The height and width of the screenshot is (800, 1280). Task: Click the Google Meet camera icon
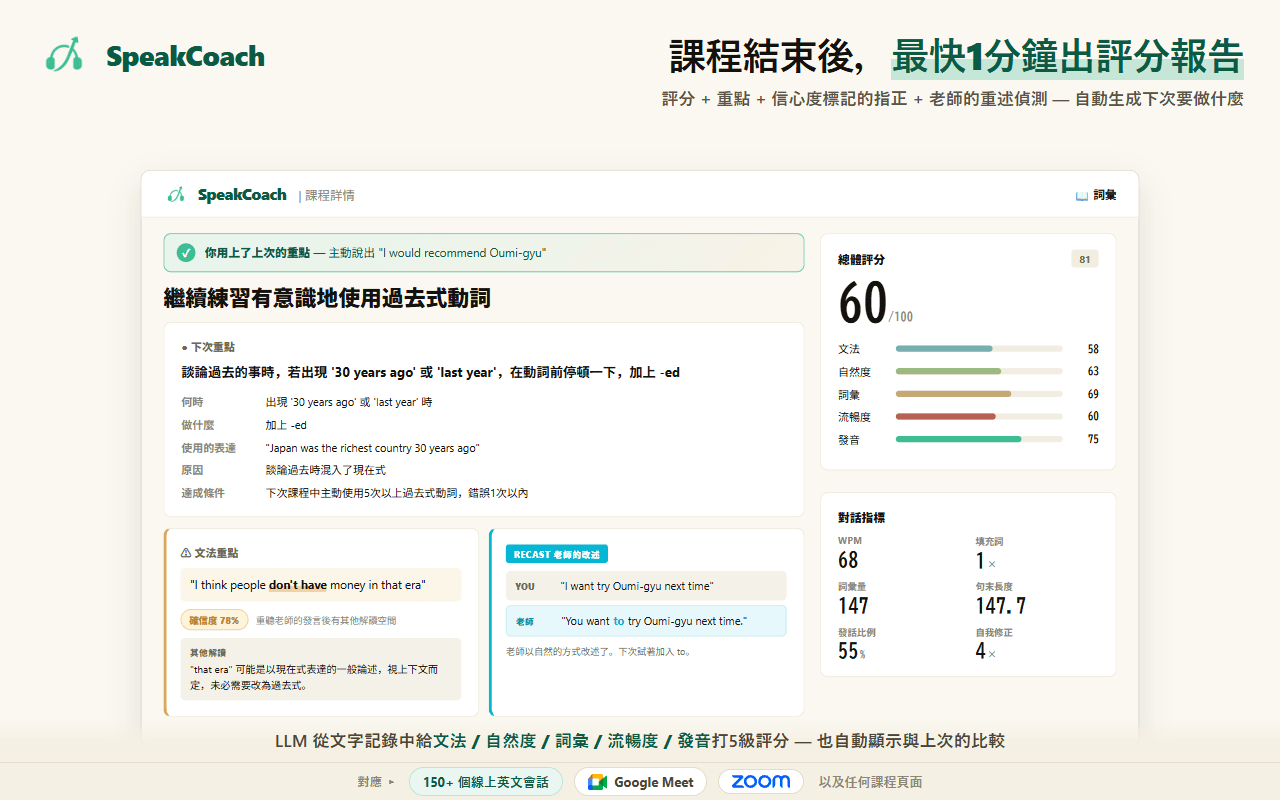tap(597, 782)
